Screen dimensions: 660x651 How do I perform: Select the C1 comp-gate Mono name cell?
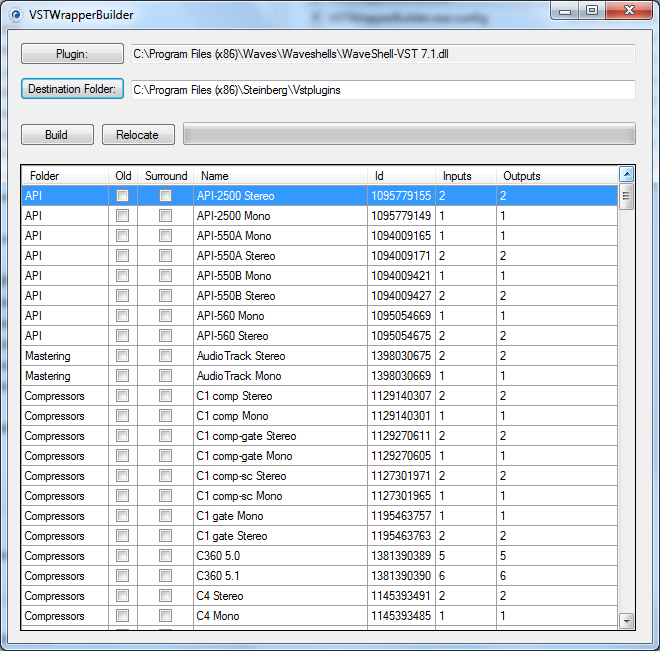point(280,456)
